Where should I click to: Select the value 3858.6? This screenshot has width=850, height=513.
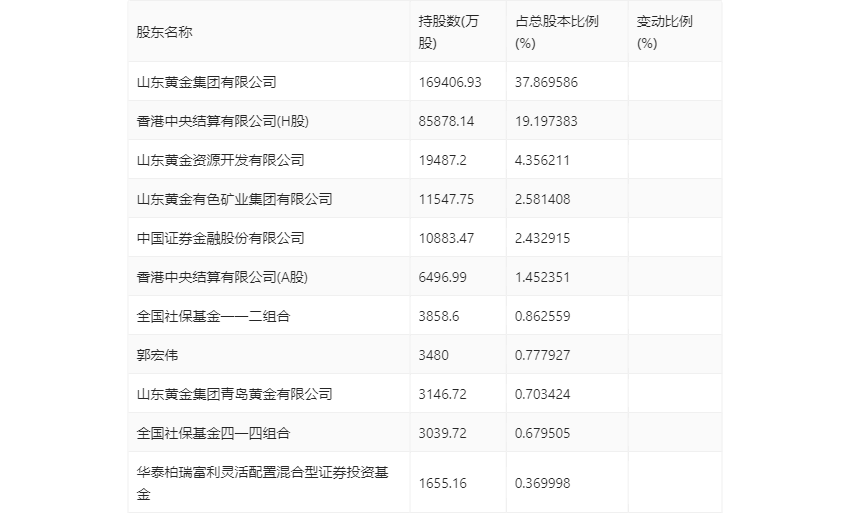[439, 316]
